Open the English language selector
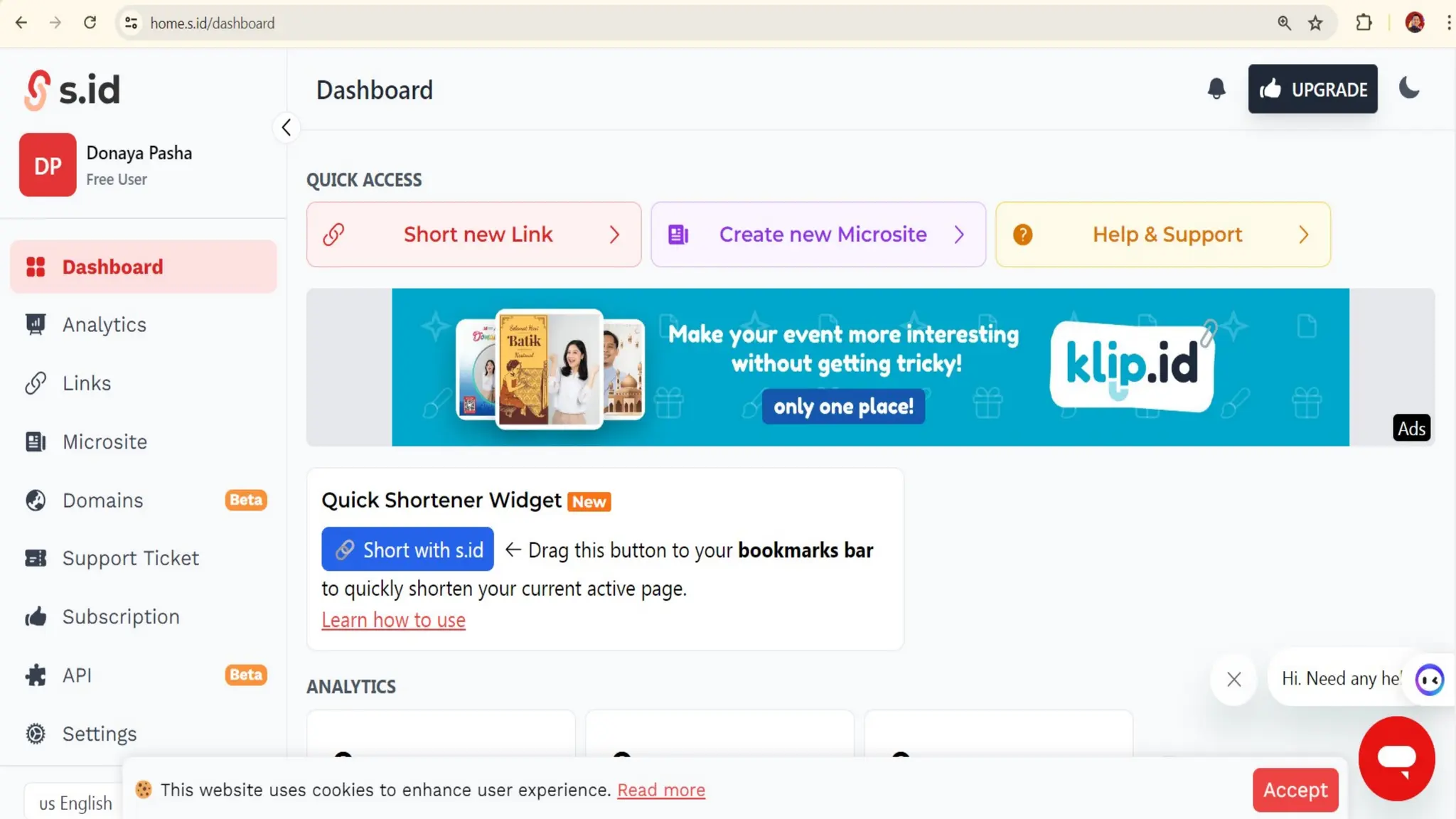1456x819 pixels. coord(75,803)
